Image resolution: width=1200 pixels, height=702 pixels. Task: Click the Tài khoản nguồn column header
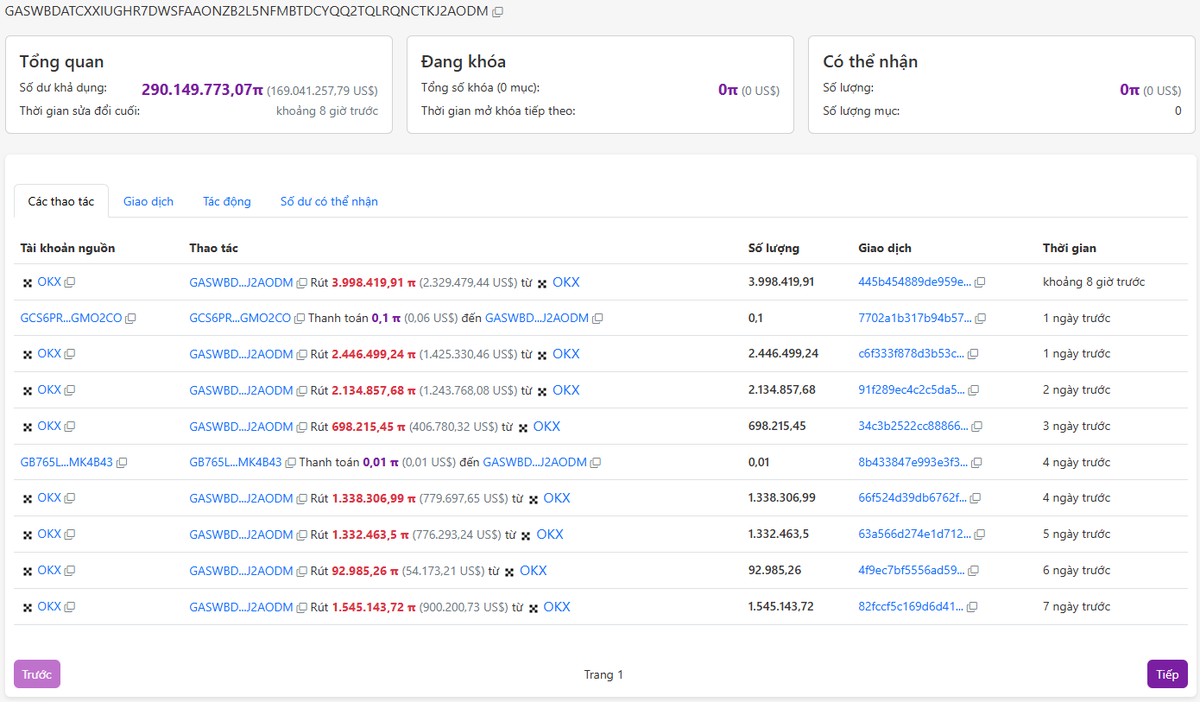(x=67, y=248)
